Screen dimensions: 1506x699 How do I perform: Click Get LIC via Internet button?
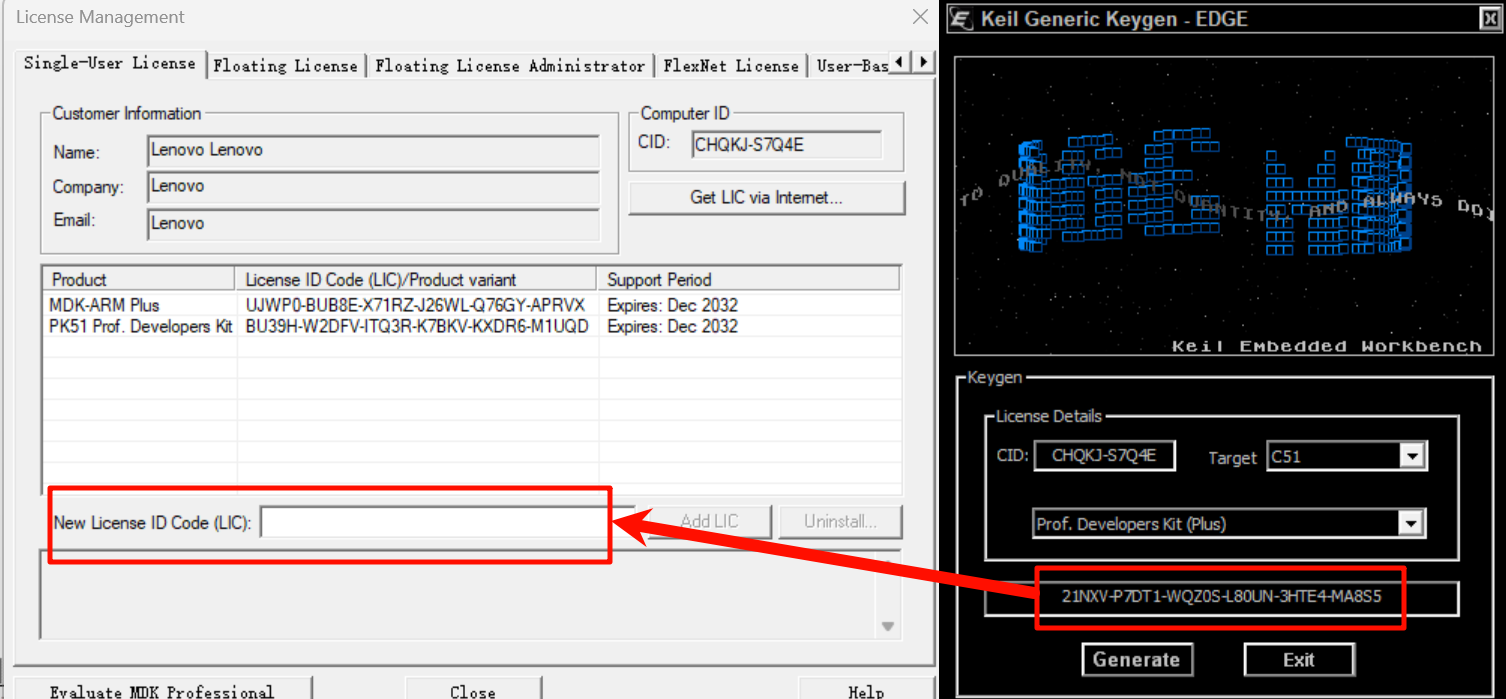pyautogui.click(x=766, y=198)
